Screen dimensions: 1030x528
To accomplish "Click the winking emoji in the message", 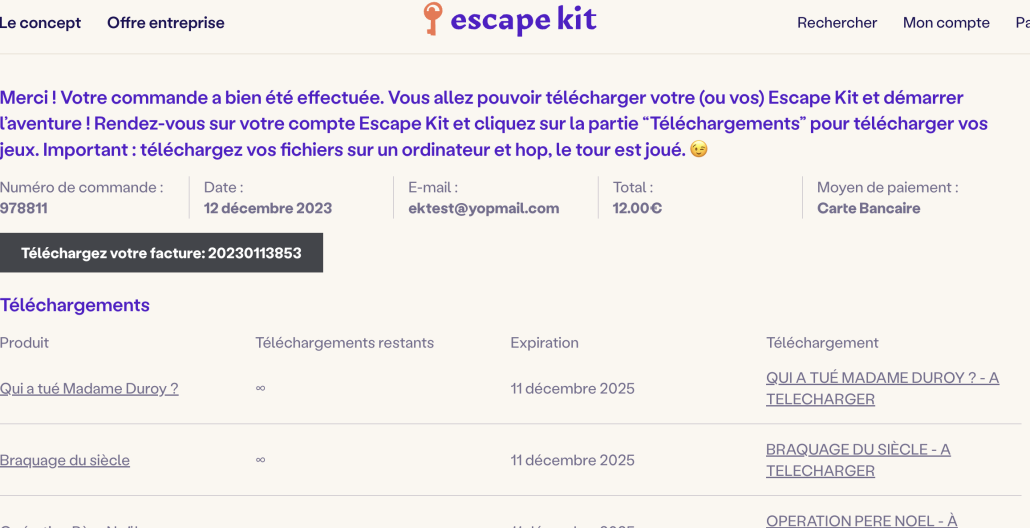I will coord(699,150).
